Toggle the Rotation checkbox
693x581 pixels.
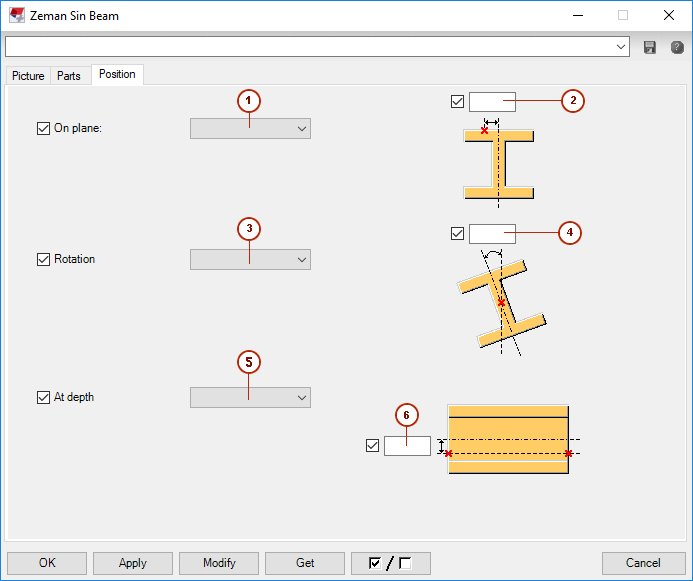pos(43,259)
